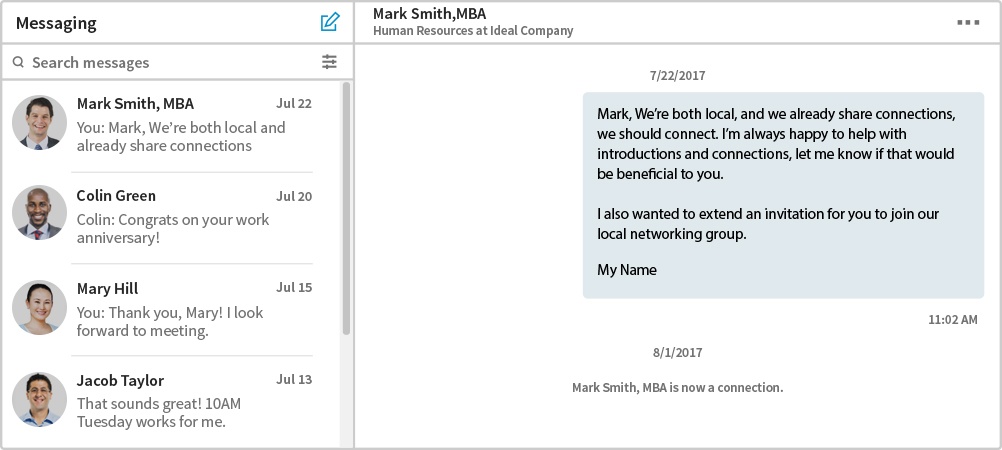This screenshot has height=450, width=1002.
Task: Click the "Human Resources at Ideal Company" subtitle
Action: (x=473, y=31)
